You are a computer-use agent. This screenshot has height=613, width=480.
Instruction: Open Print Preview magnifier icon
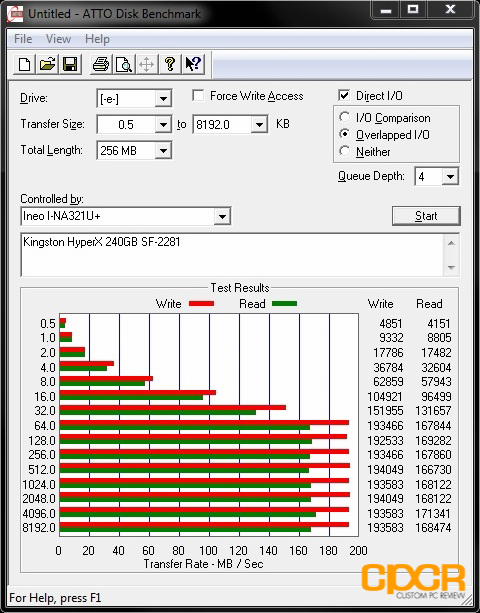click(x=124, y=64)
